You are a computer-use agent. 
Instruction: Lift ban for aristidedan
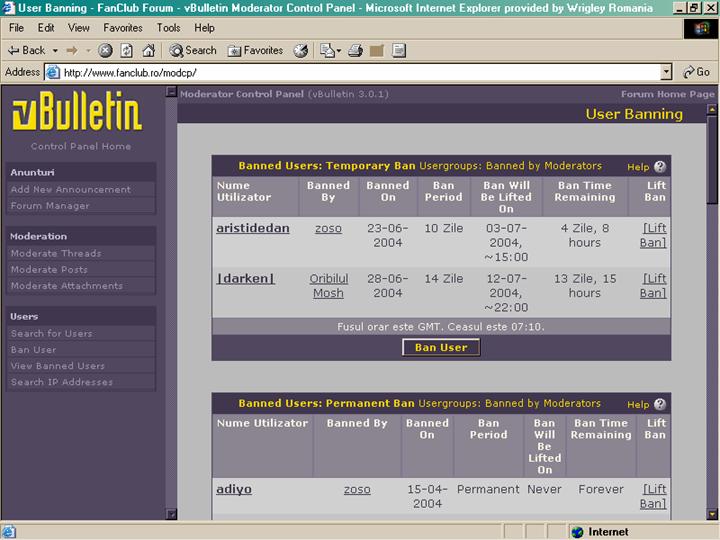[x=653, y=235]
